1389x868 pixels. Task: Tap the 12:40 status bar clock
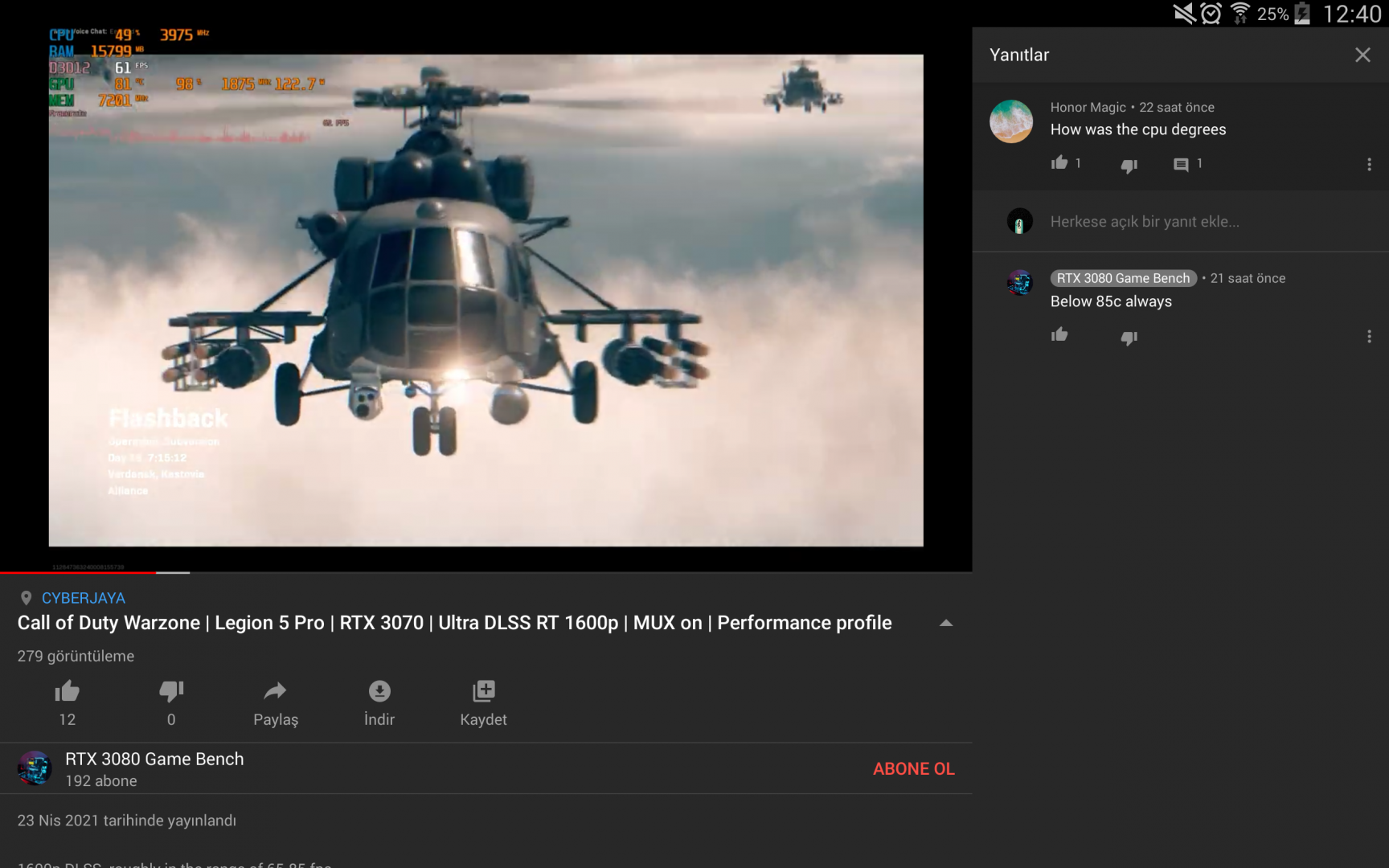tap(1352, 14)
